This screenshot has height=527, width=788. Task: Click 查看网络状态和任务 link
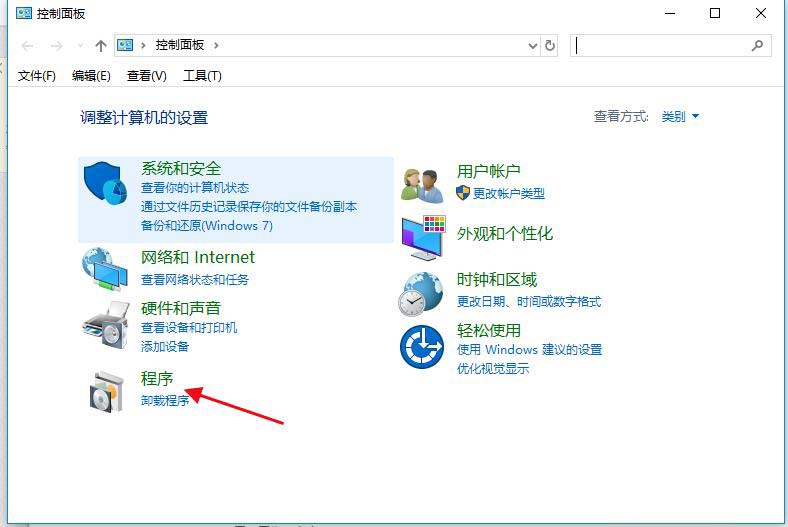point(195,279)
